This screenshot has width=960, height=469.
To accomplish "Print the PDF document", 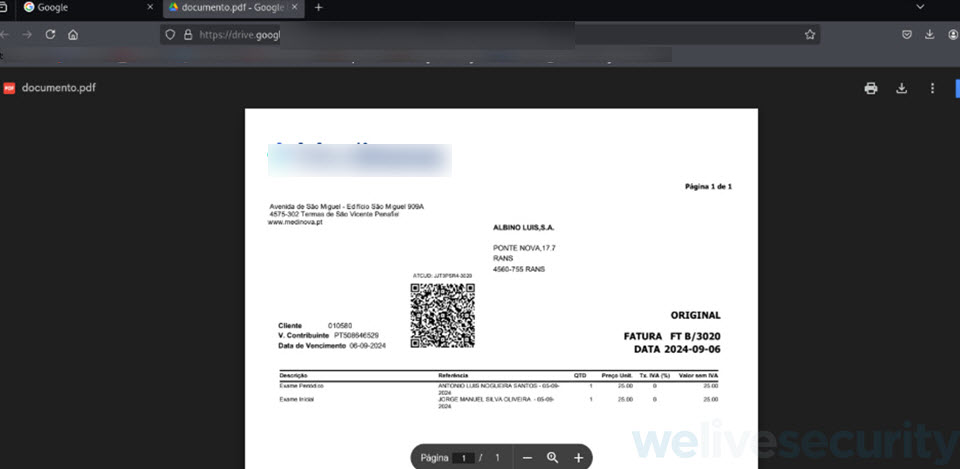I will click(871, 88).
